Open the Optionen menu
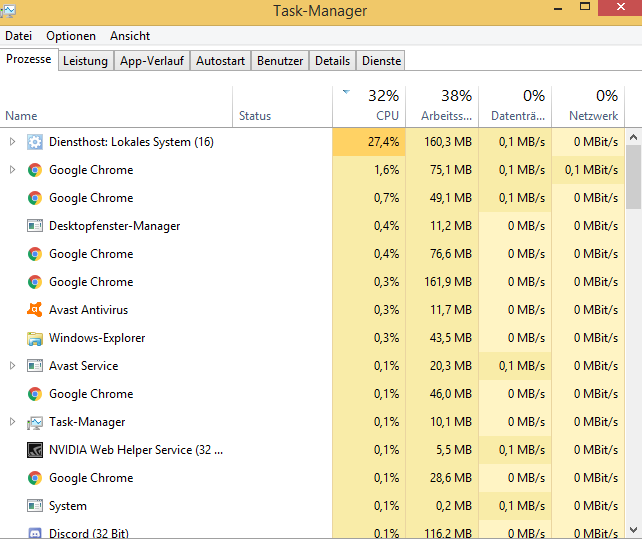Image resolution: width=644 pixels, height=540 pixels. 71,36
